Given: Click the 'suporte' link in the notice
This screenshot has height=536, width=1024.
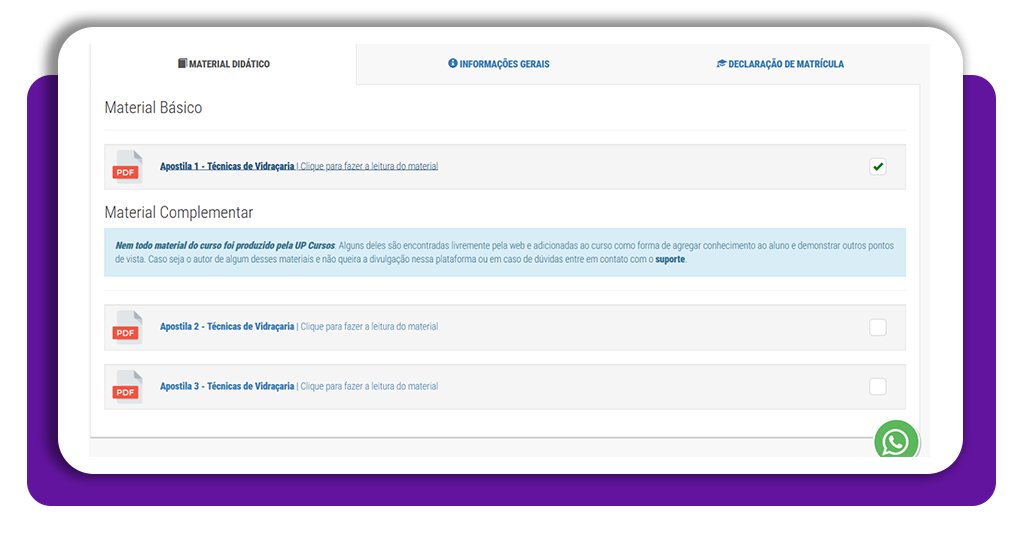Looking at the screenshot, I should [x=670, y=259].
